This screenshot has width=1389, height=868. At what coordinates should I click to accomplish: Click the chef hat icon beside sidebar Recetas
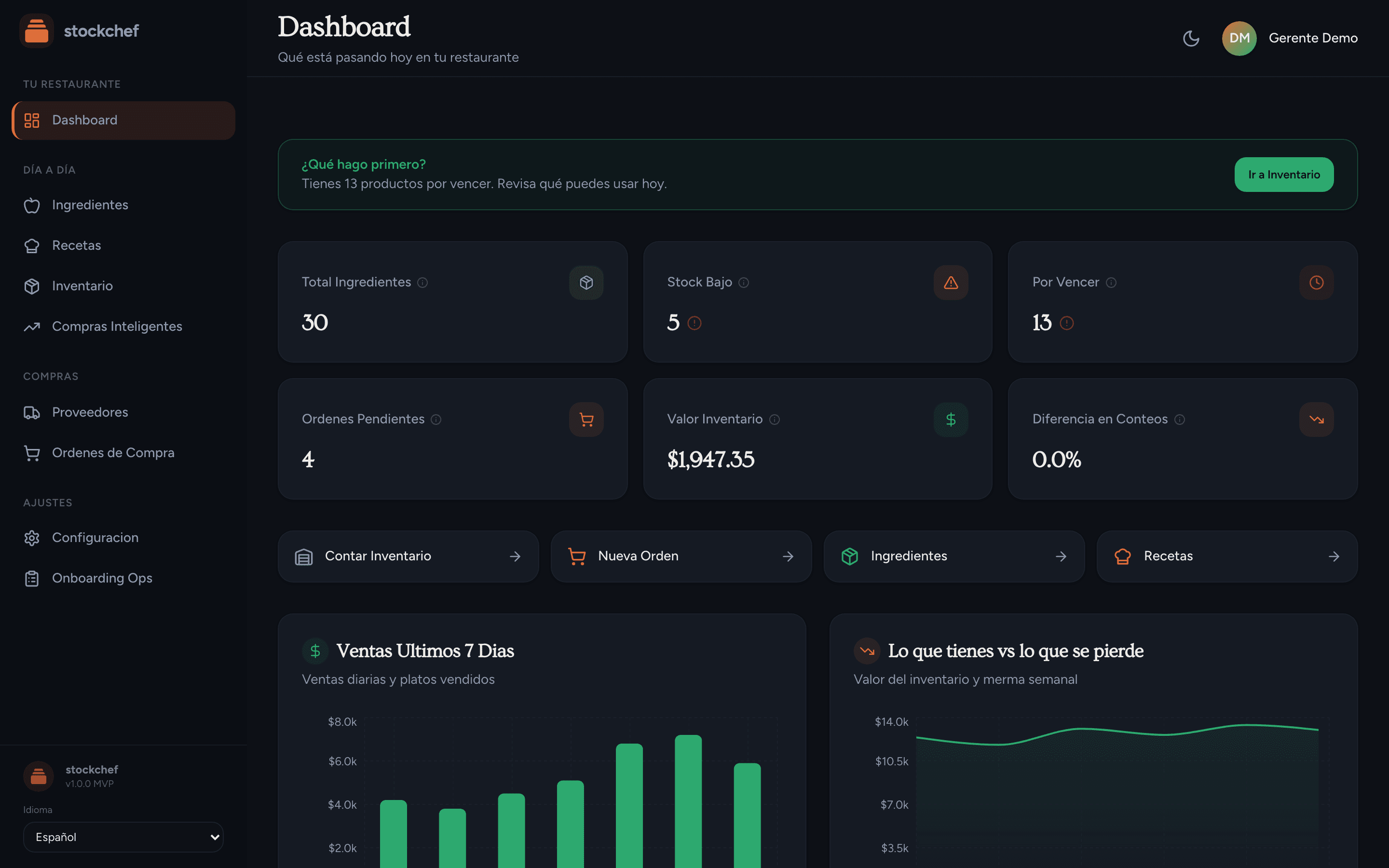(x=31, y=246)
